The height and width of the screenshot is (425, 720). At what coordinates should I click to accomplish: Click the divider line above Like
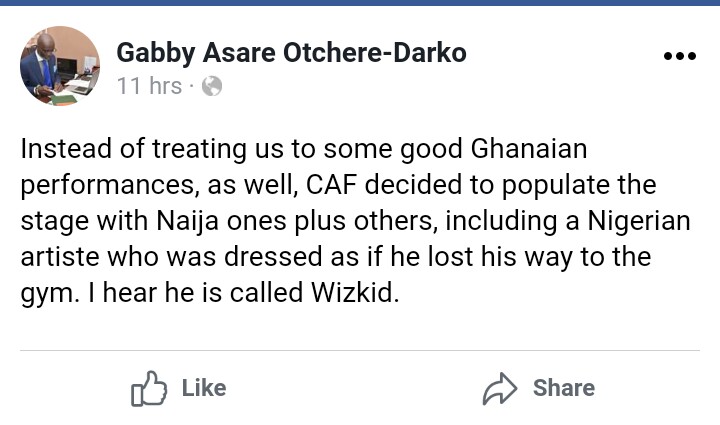click(360, 351)
